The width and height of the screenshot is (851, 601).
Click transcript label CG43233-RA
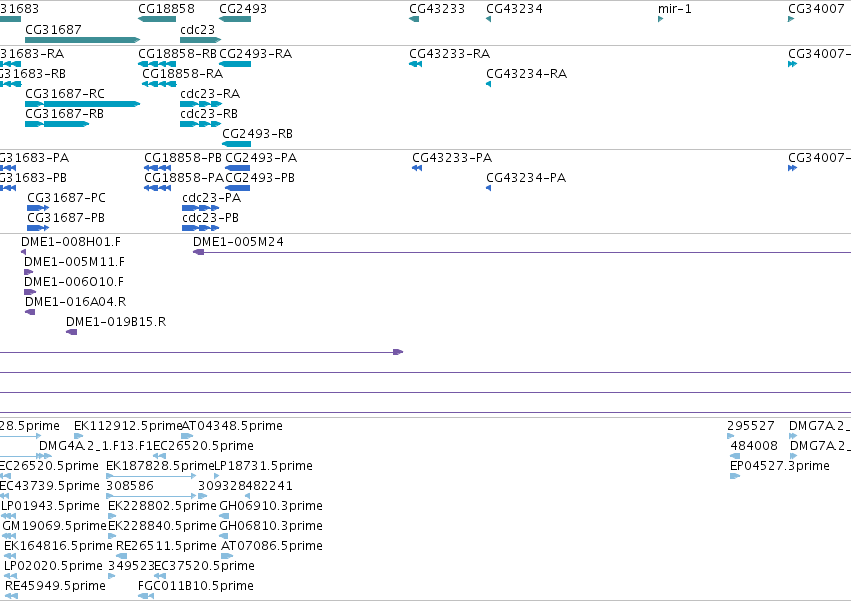coord(449,54)
